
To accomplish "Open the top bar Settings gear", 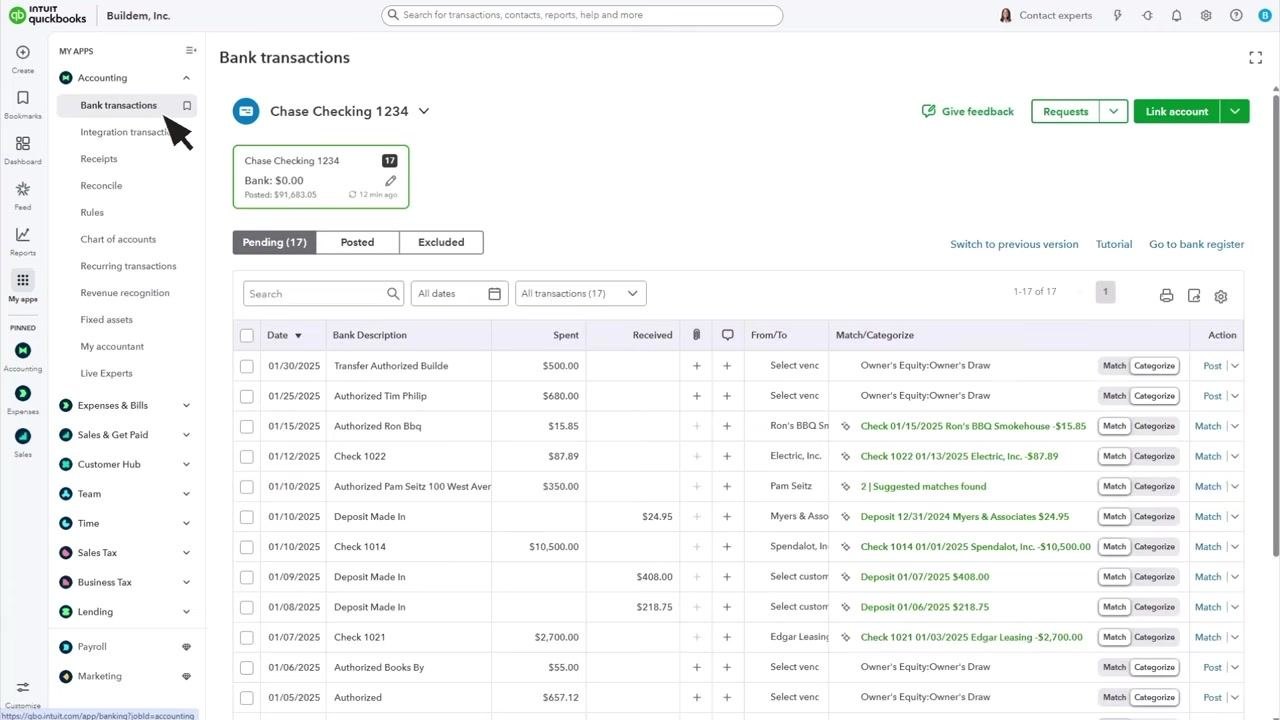I will (x=1206, y=16).
